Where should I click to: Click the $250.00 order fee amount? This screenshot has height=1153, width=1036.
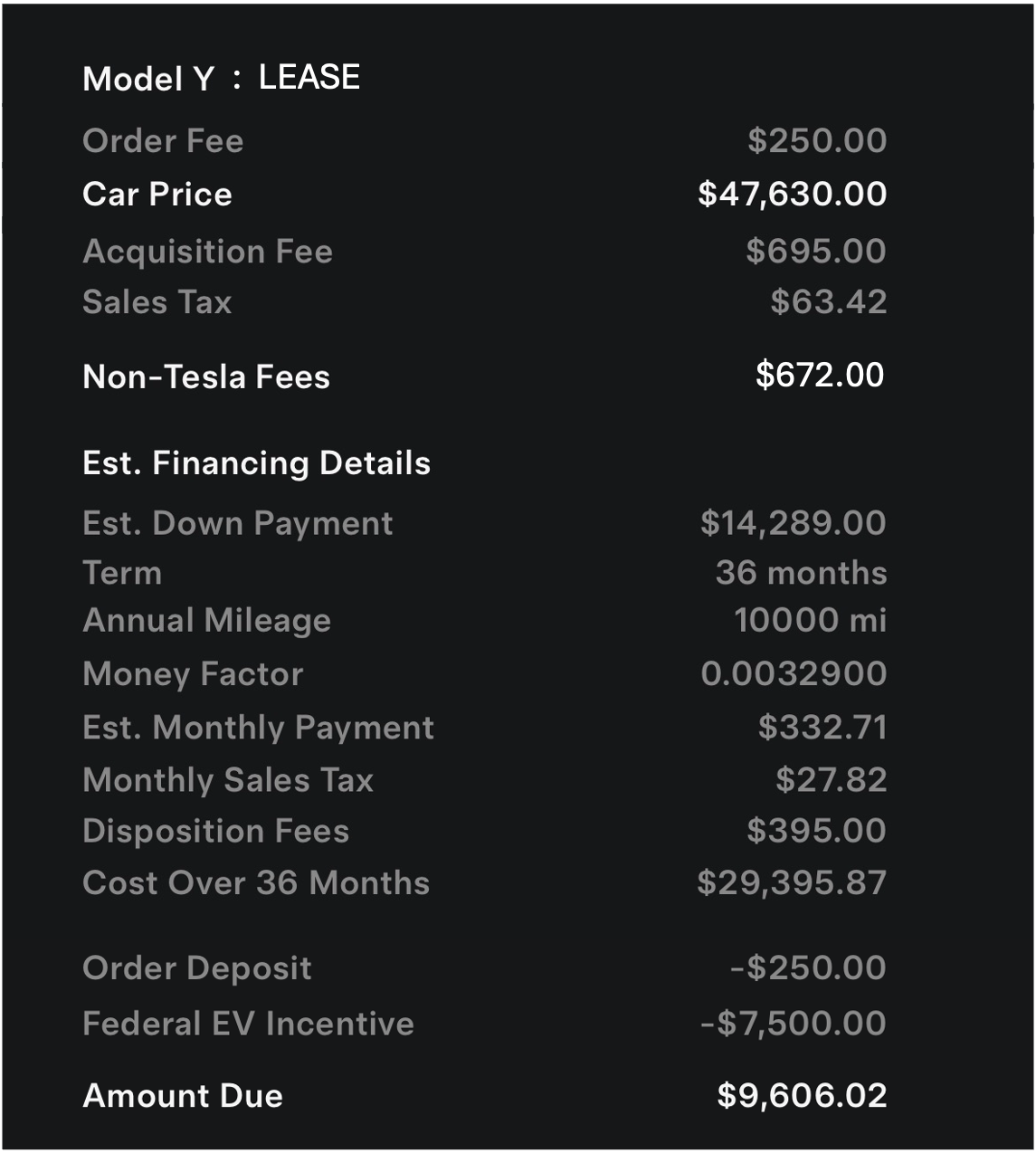pyautogui.click(x=817, y=140)
